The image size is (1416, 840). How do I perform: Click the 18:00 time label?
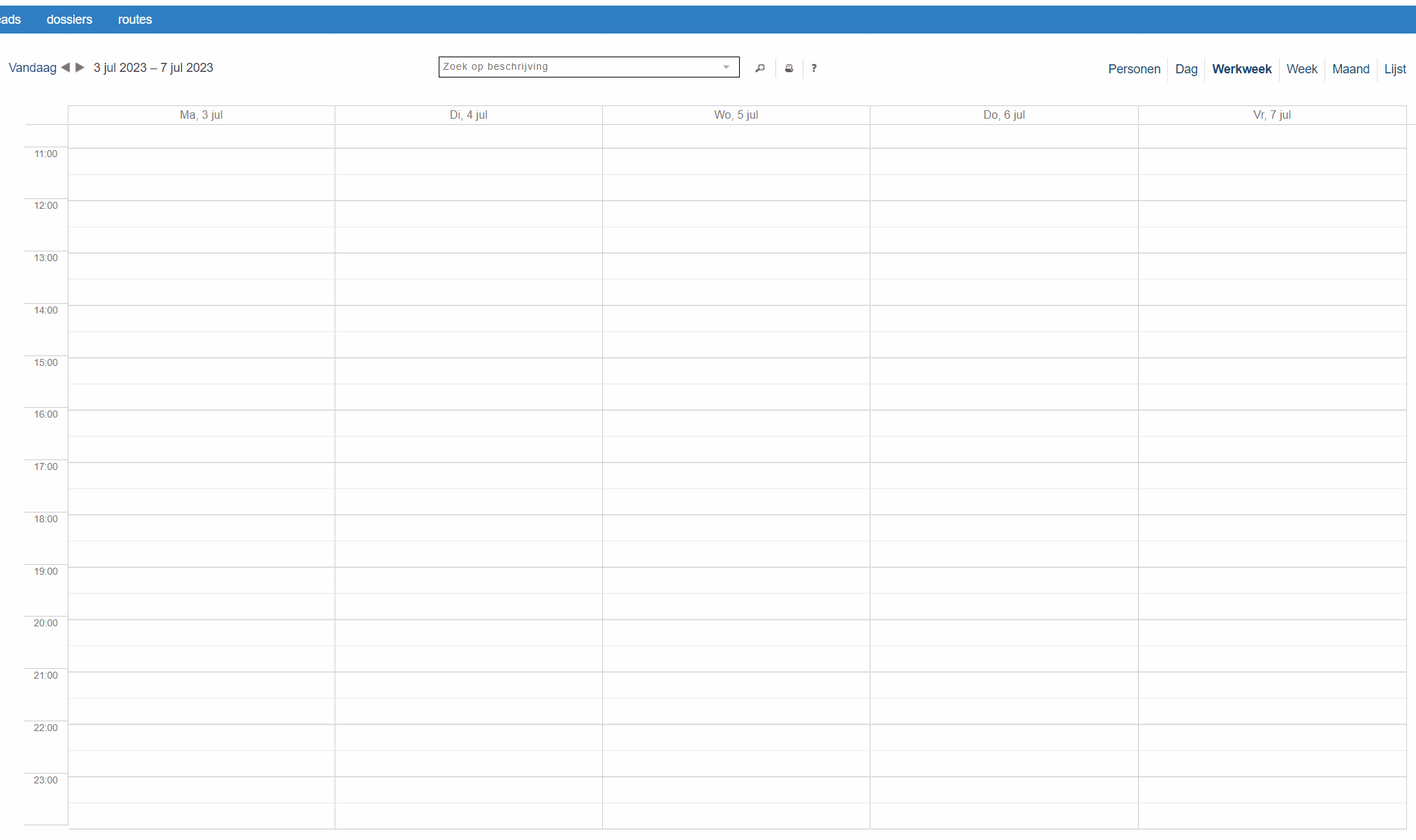46,519
